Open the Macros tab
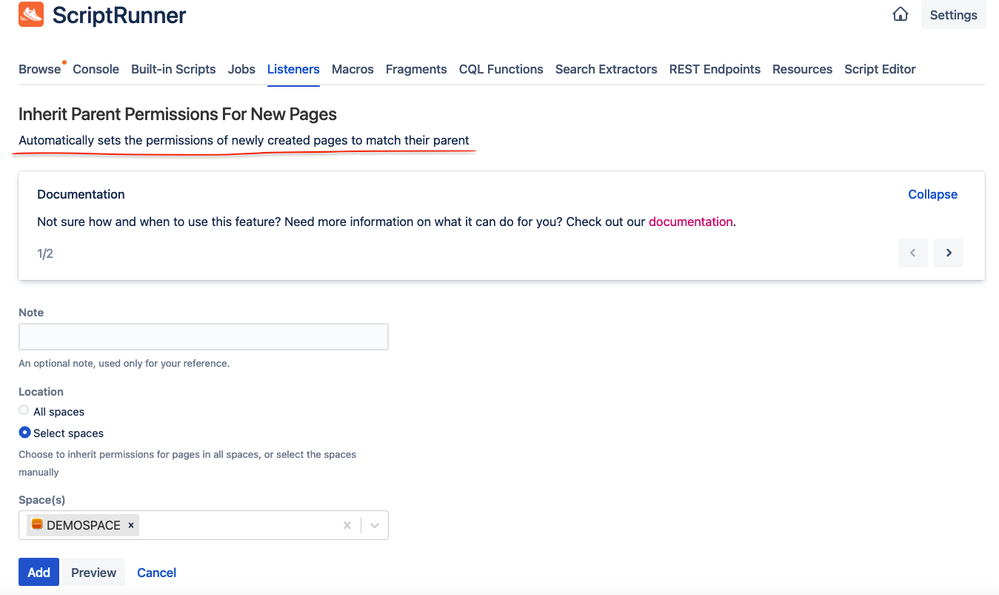Viewport: 999px width, 595px height. (352, 69)
